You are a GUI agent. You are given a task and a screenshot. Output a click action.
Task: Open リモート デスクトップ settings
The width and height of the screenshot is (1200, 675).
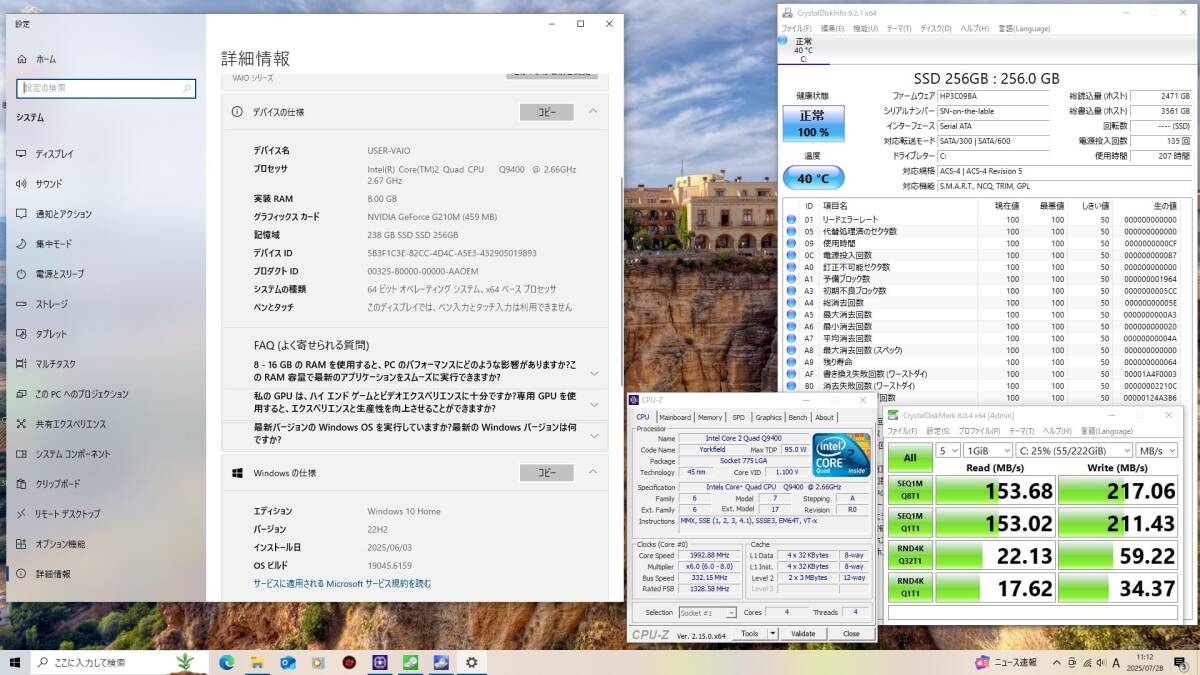coord(67,514)
